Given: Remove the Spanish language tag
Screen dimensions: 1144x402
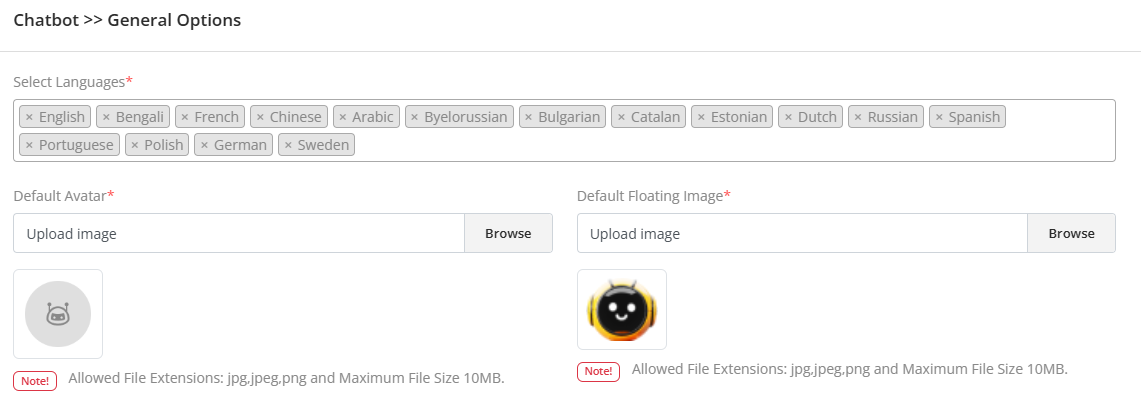Looking at the screenshot, I should (x=939, y=117).
